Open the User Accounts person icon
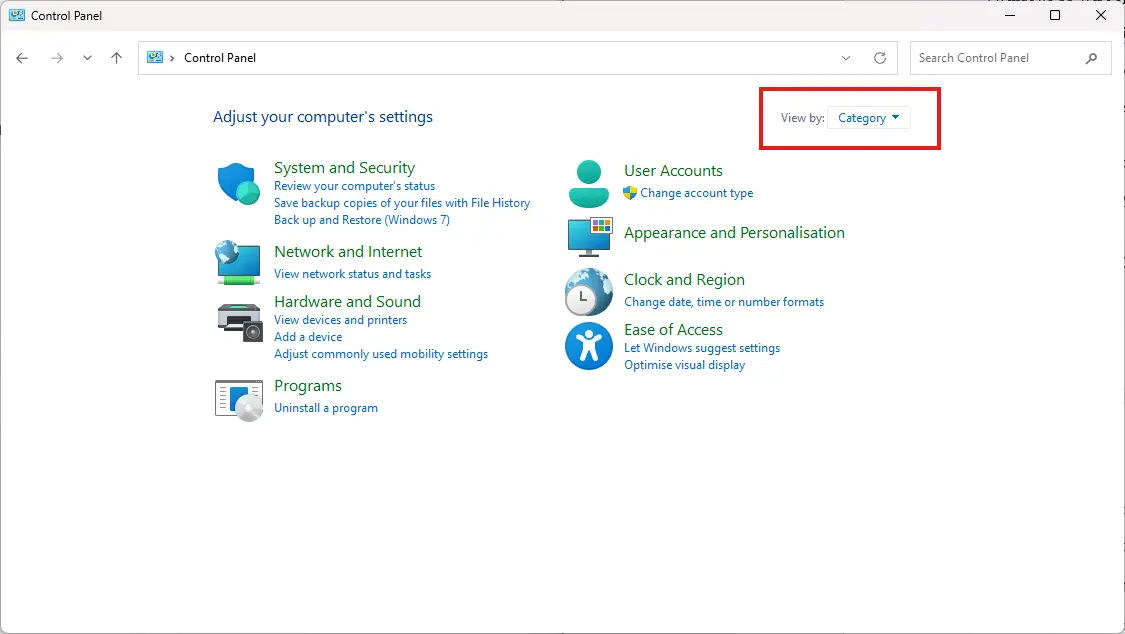The height and width of the screenshot is (634, 1125). pos(588,184)
